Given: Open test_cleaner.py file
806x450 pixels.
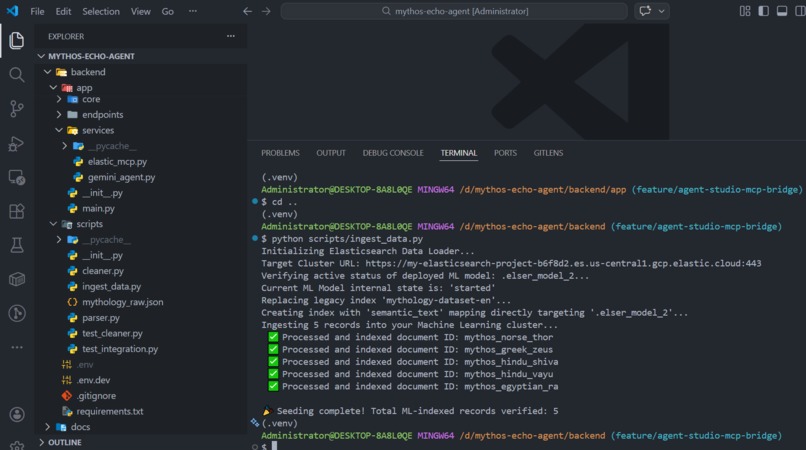Looking at the screenshot, I should tap(112, 333).
